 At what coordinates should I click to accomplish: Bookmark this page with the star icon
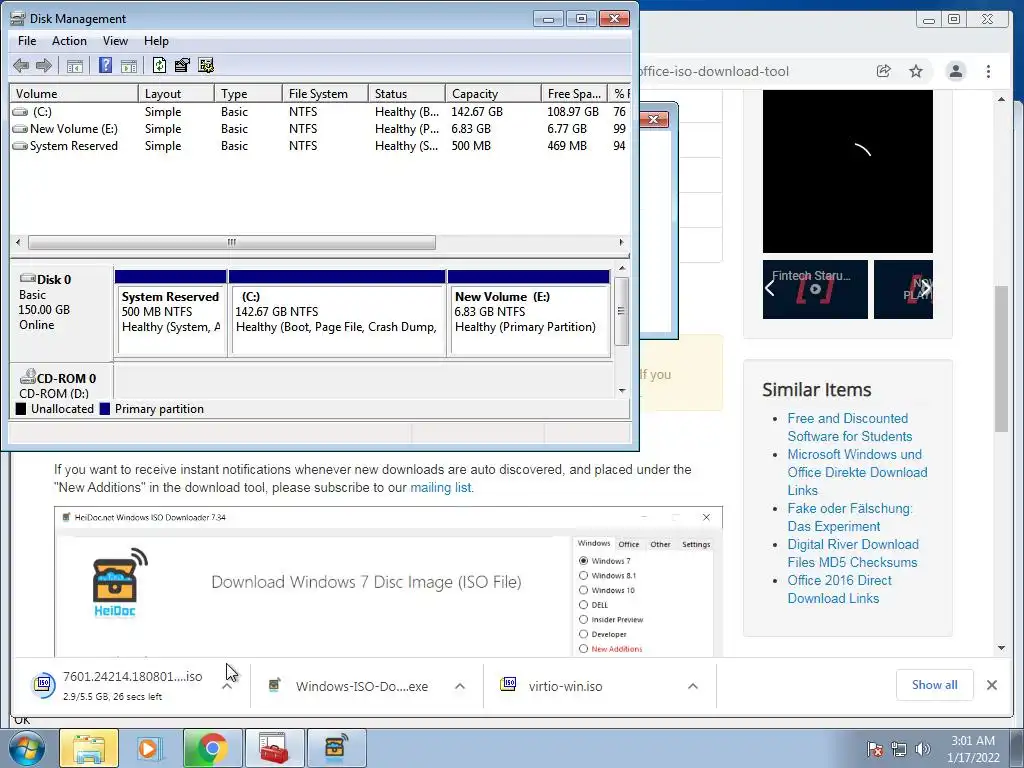(x=916, y=71)
